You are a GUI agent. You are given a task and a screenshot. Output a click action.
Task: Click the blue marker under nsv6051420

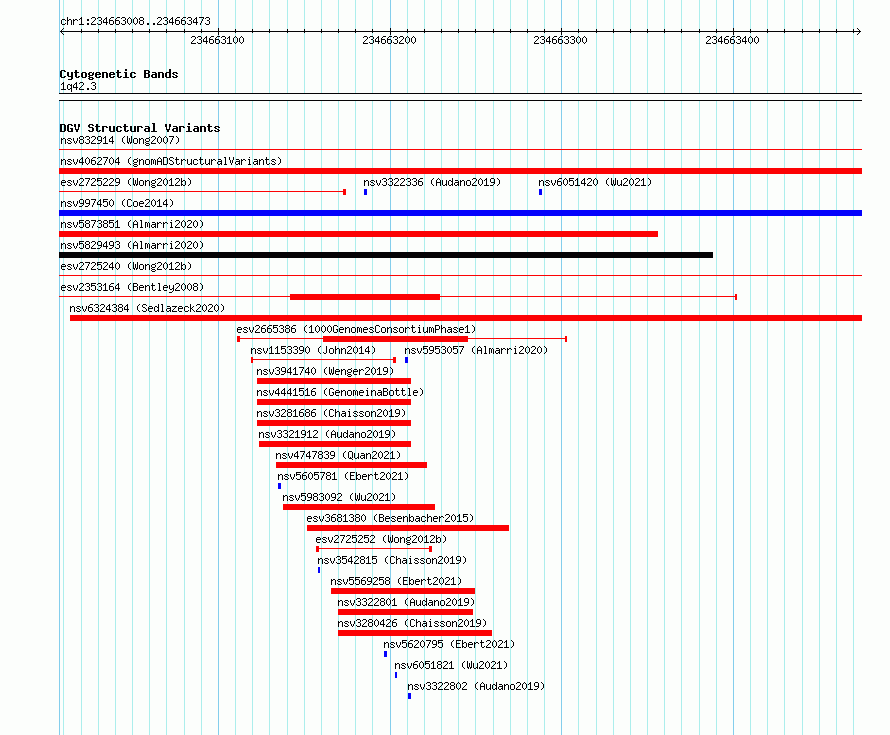(540, 192)
